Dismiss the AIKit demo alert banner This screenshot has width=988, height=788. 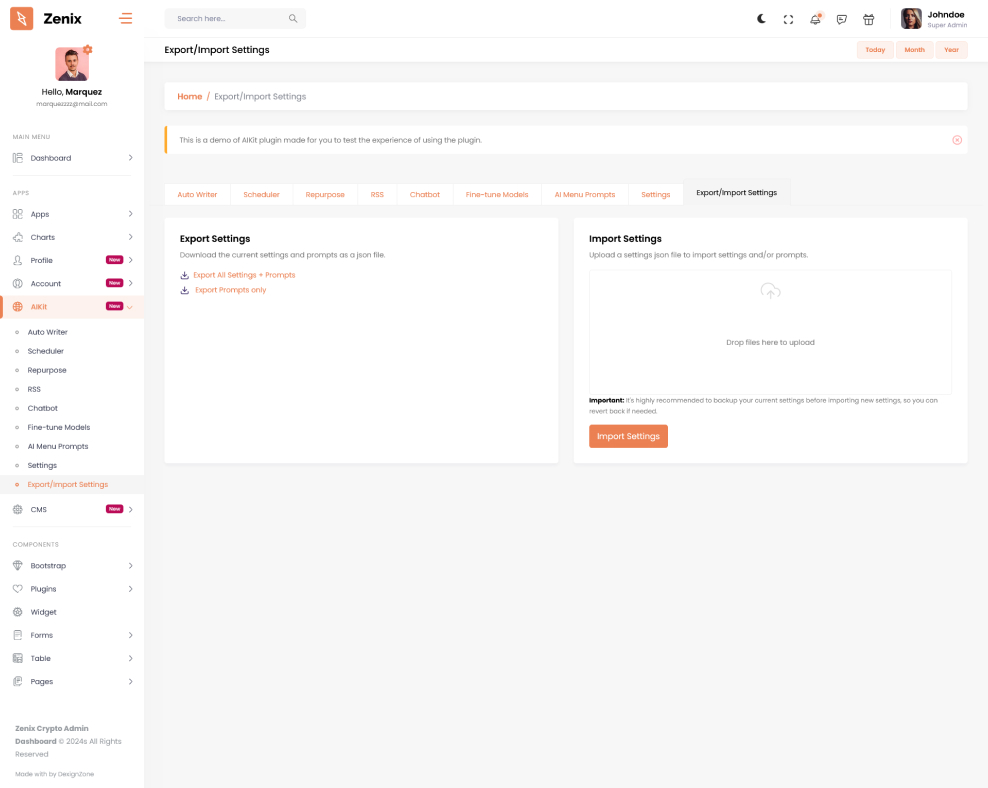(957, 140)
